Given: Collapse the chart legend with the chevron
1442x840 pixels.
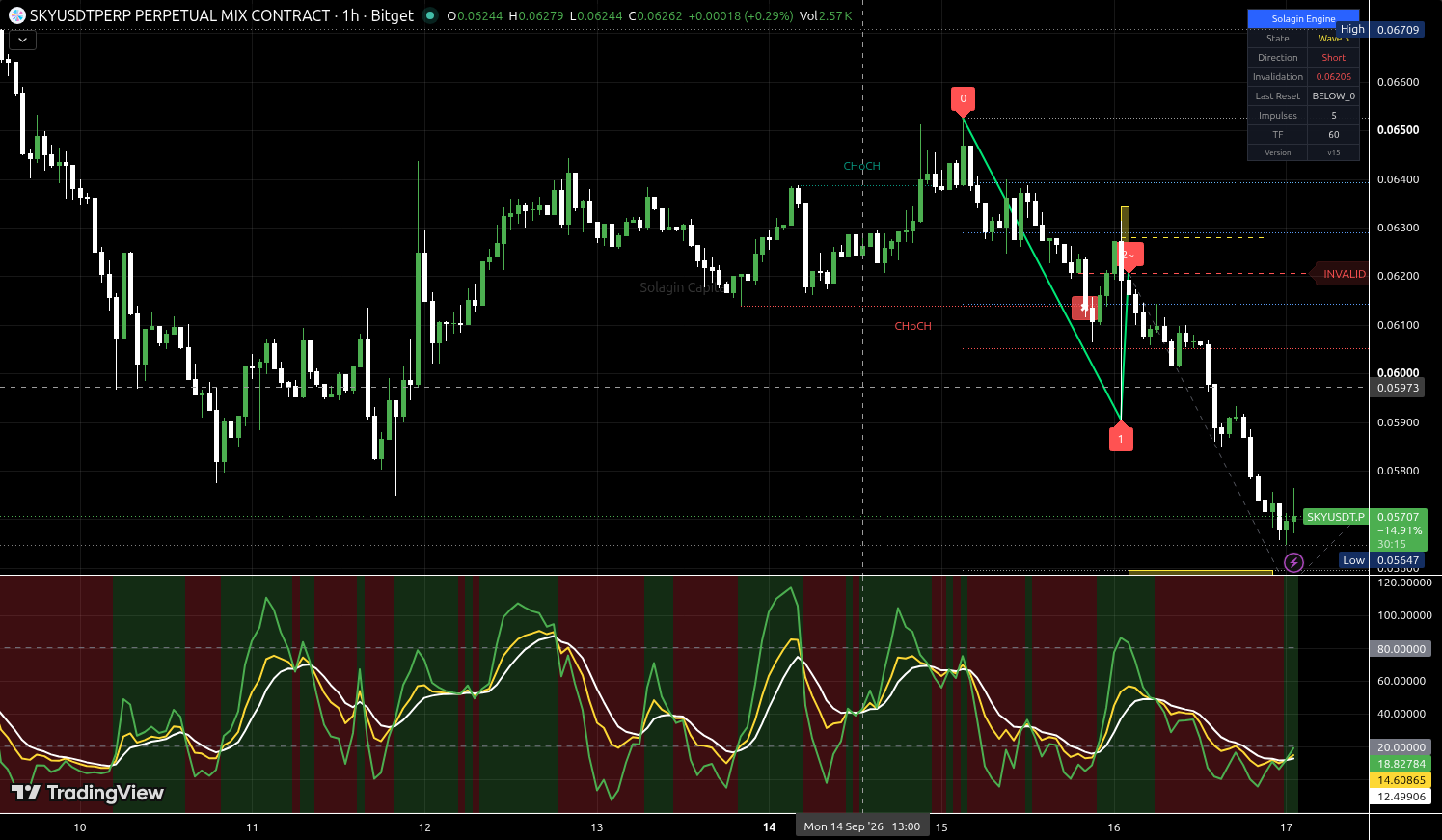Looking at the screenshot, I should 22,41.
